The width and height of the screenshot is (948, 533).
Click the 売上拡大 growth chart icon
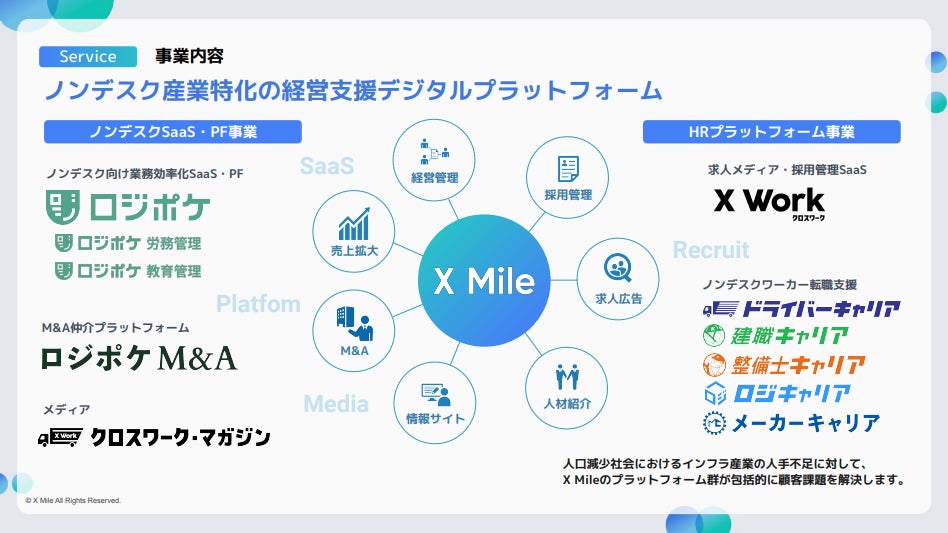pyautogui.click(x=354, y=224)
